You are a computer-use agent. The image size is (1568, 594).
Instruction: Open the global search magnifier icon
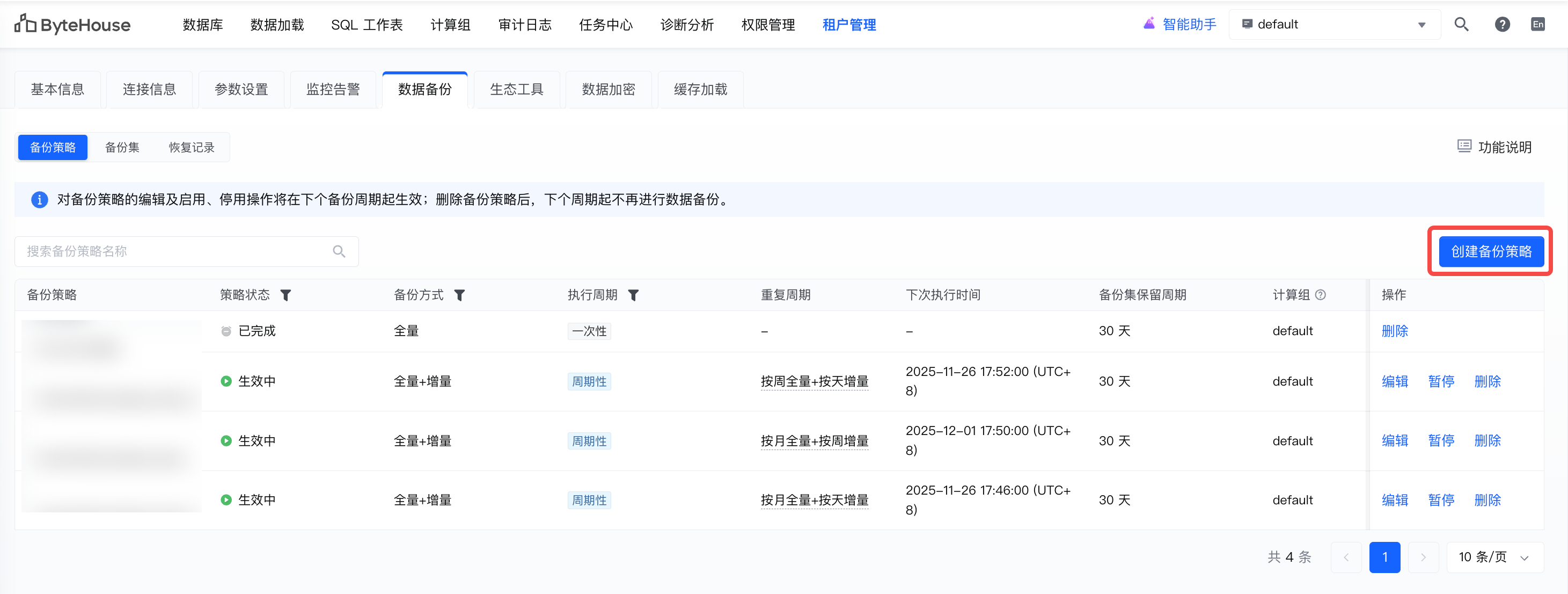1461,24
